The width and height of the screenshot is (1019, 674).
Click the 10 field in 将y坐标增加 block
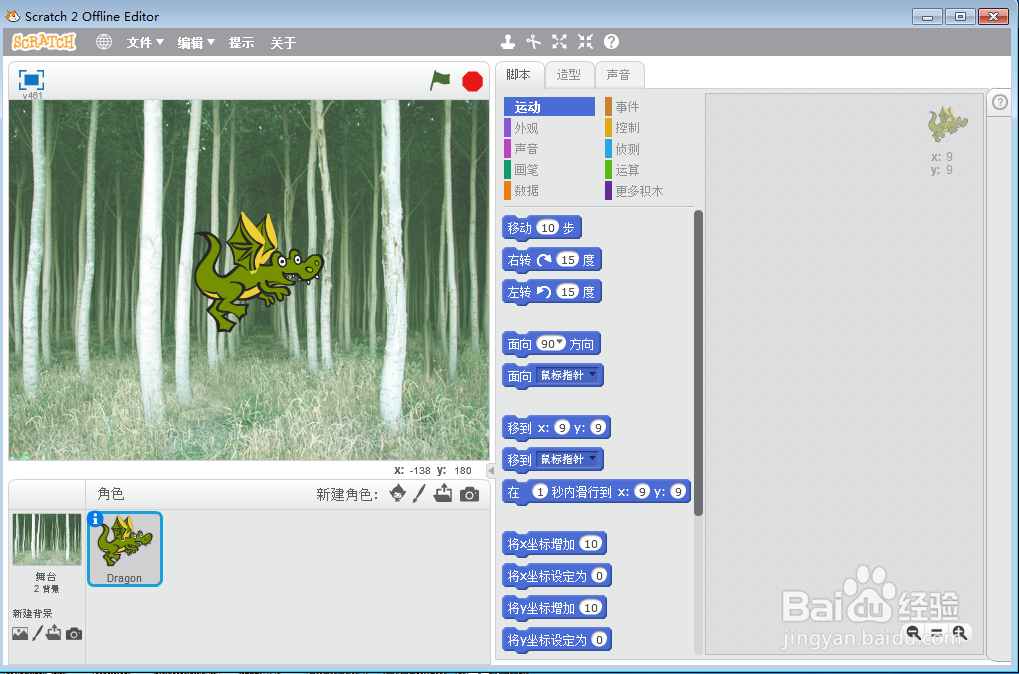(591, 607)
